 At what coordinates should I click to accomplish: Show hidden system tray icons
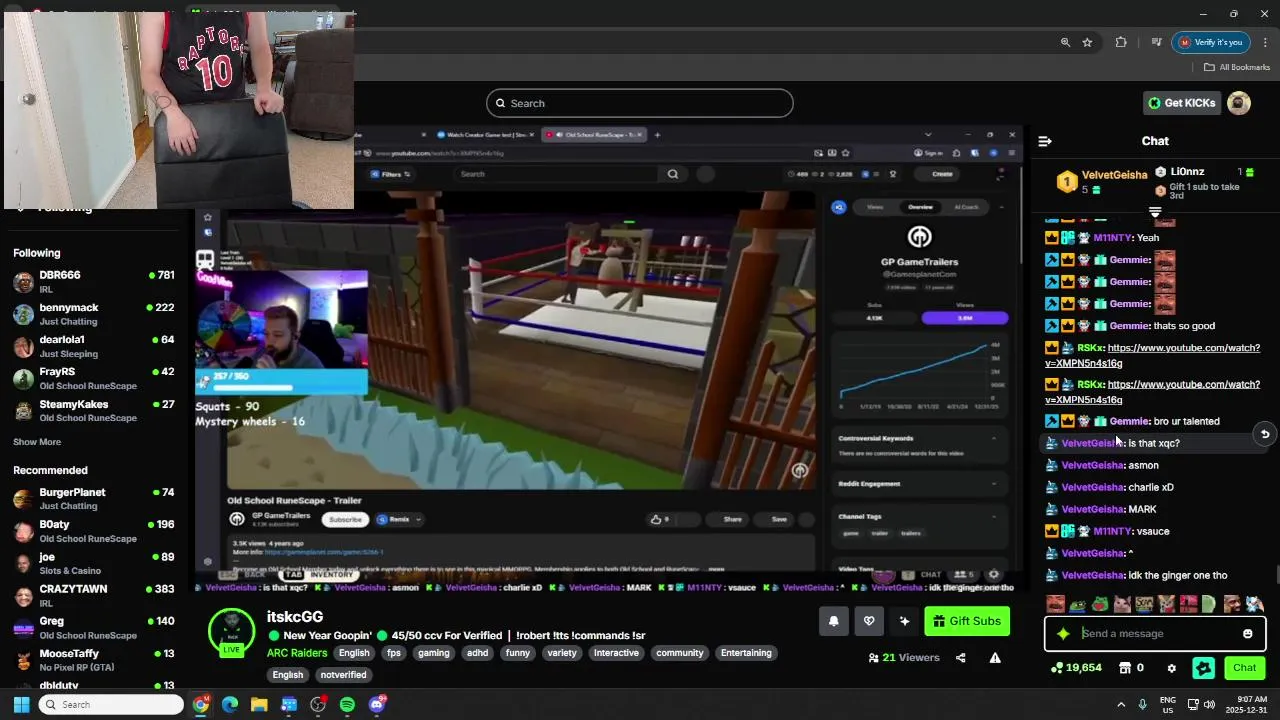(1121, 705)
